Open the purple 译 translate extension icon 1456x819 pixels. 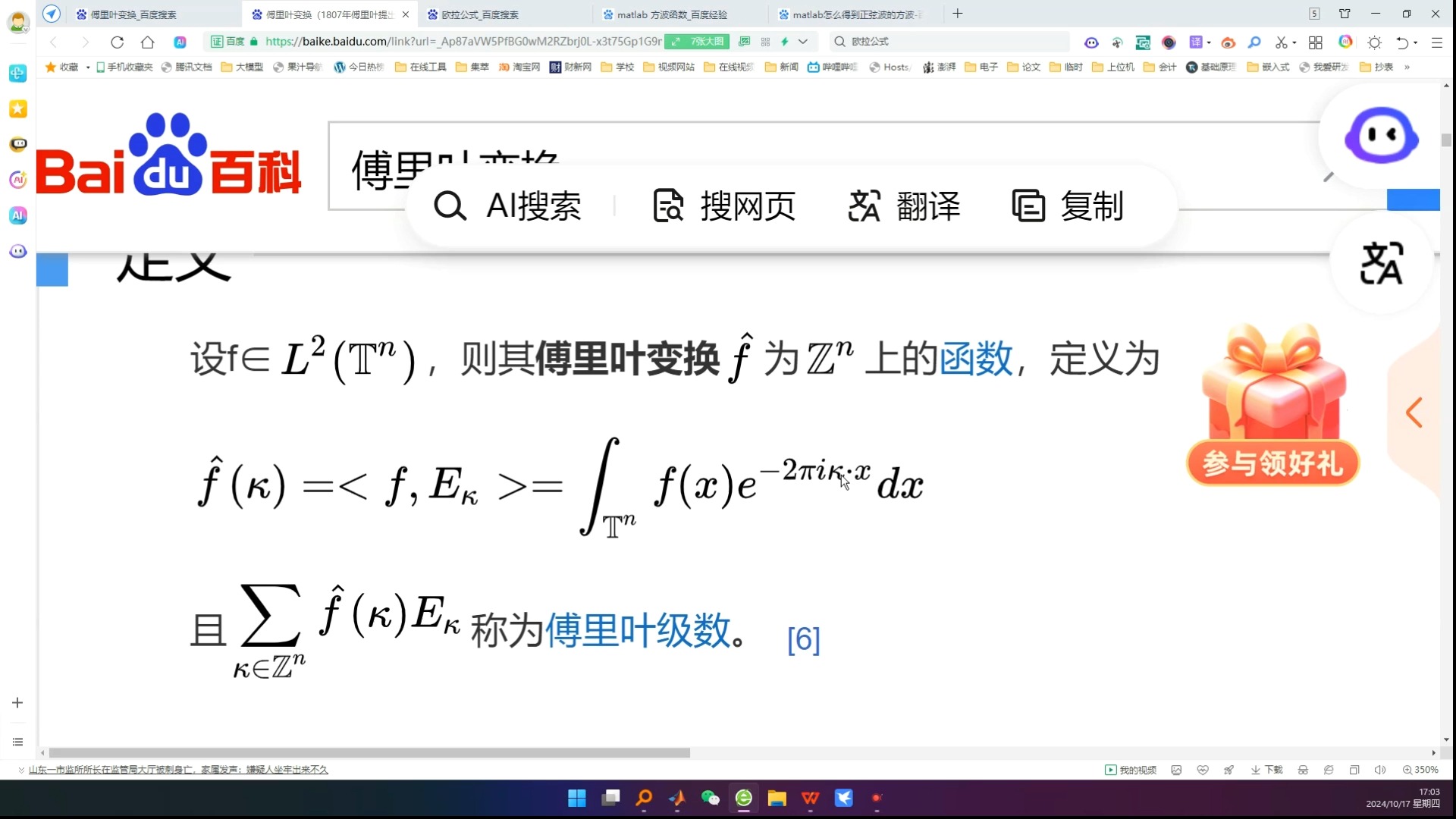click(1197, 42)
